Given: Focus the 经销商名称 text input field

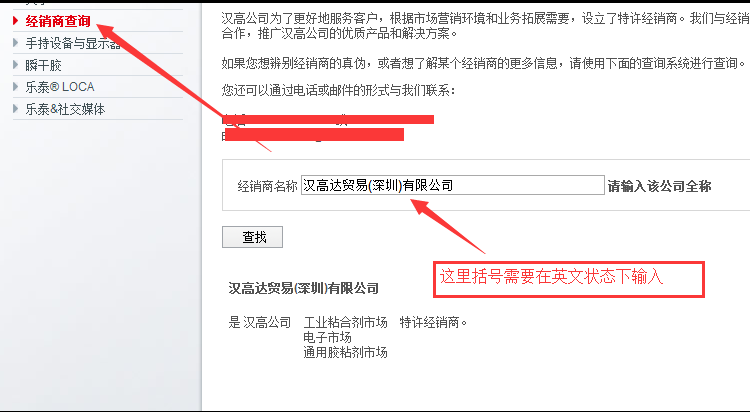Looking at the screenshot, I should point(452,185).
